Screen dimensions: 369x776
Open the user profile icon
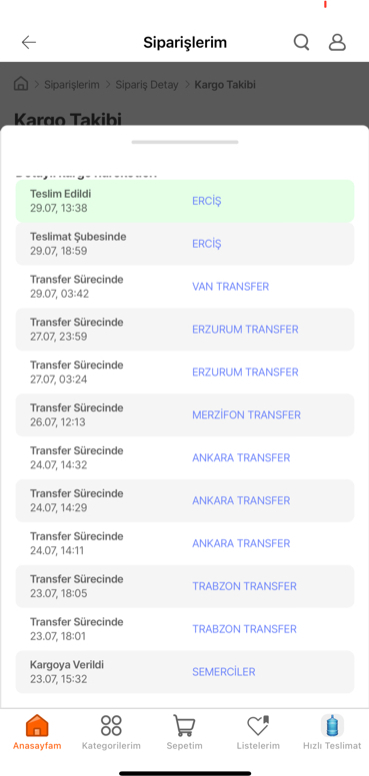pos(337,43)
